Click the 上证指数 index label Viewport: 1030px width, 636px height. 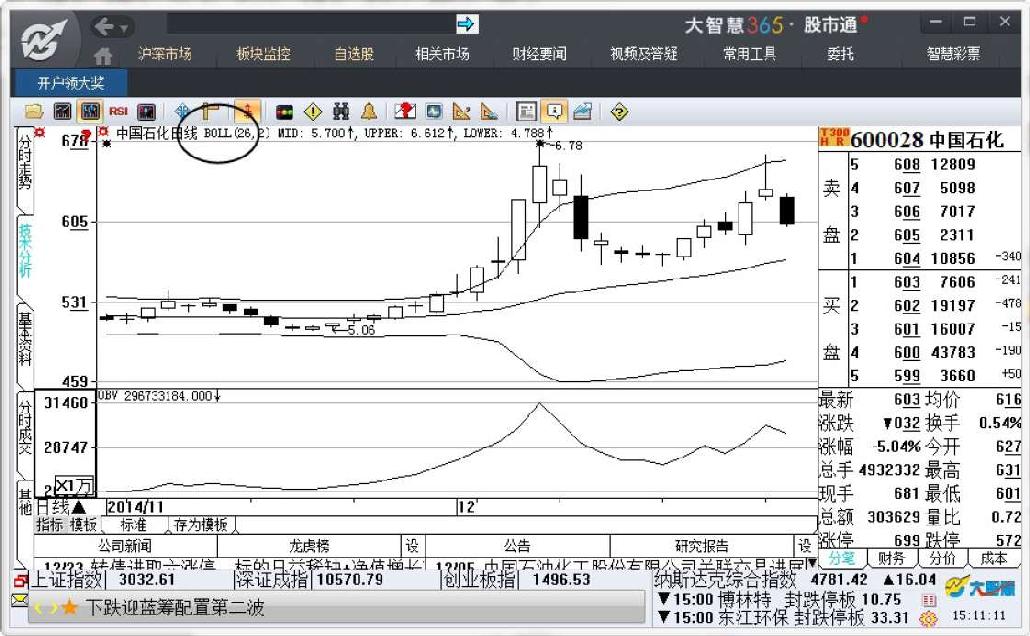tap(67, 579)
